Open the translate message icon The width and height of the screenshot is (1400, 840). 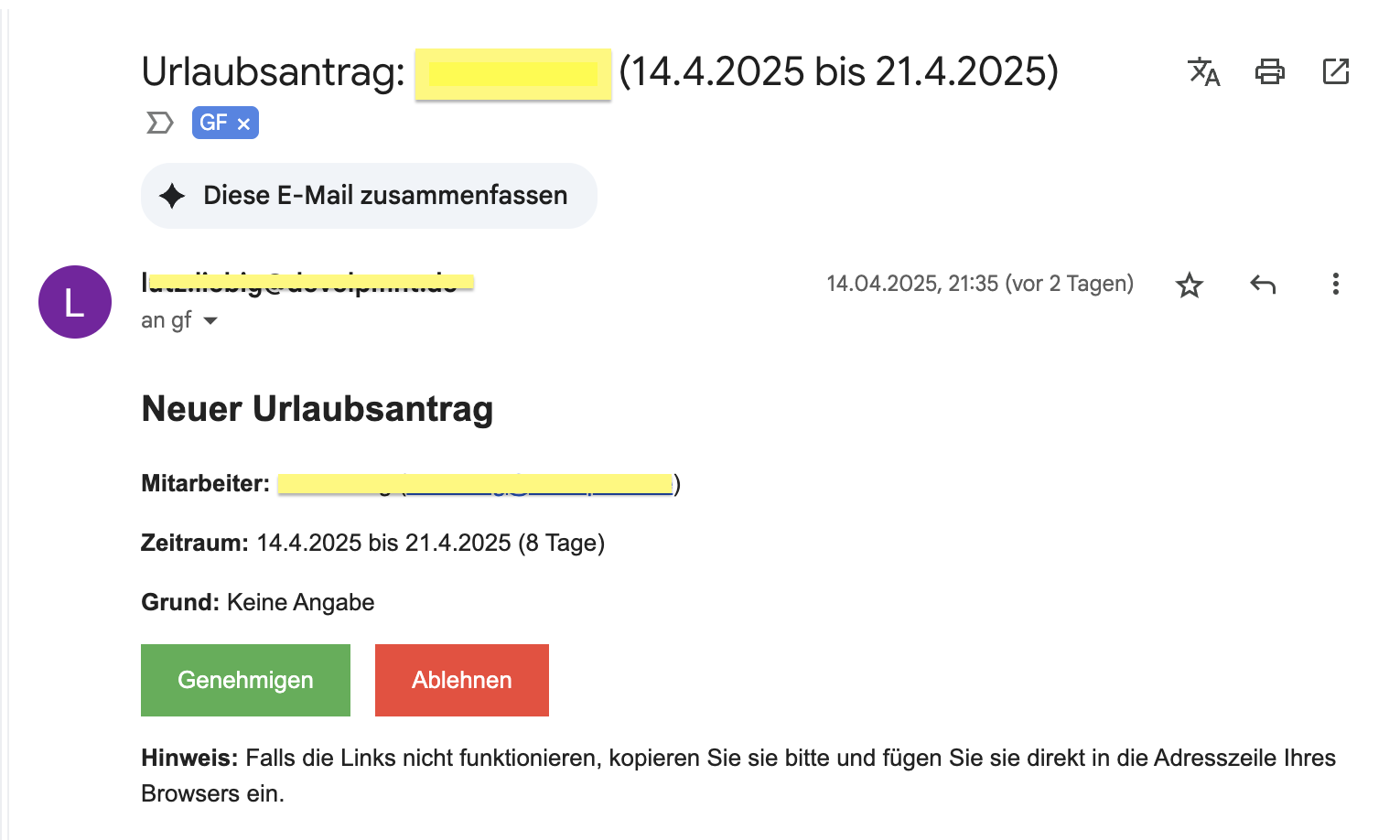[1203, 71]
